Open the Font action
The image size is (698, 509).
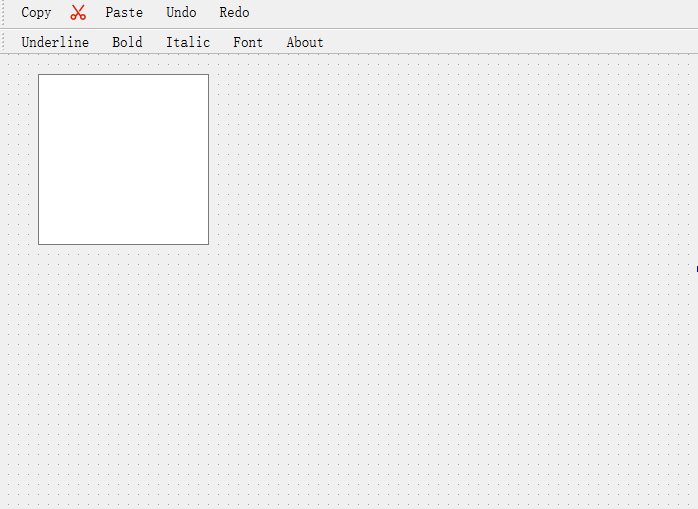tap(248, 42)
